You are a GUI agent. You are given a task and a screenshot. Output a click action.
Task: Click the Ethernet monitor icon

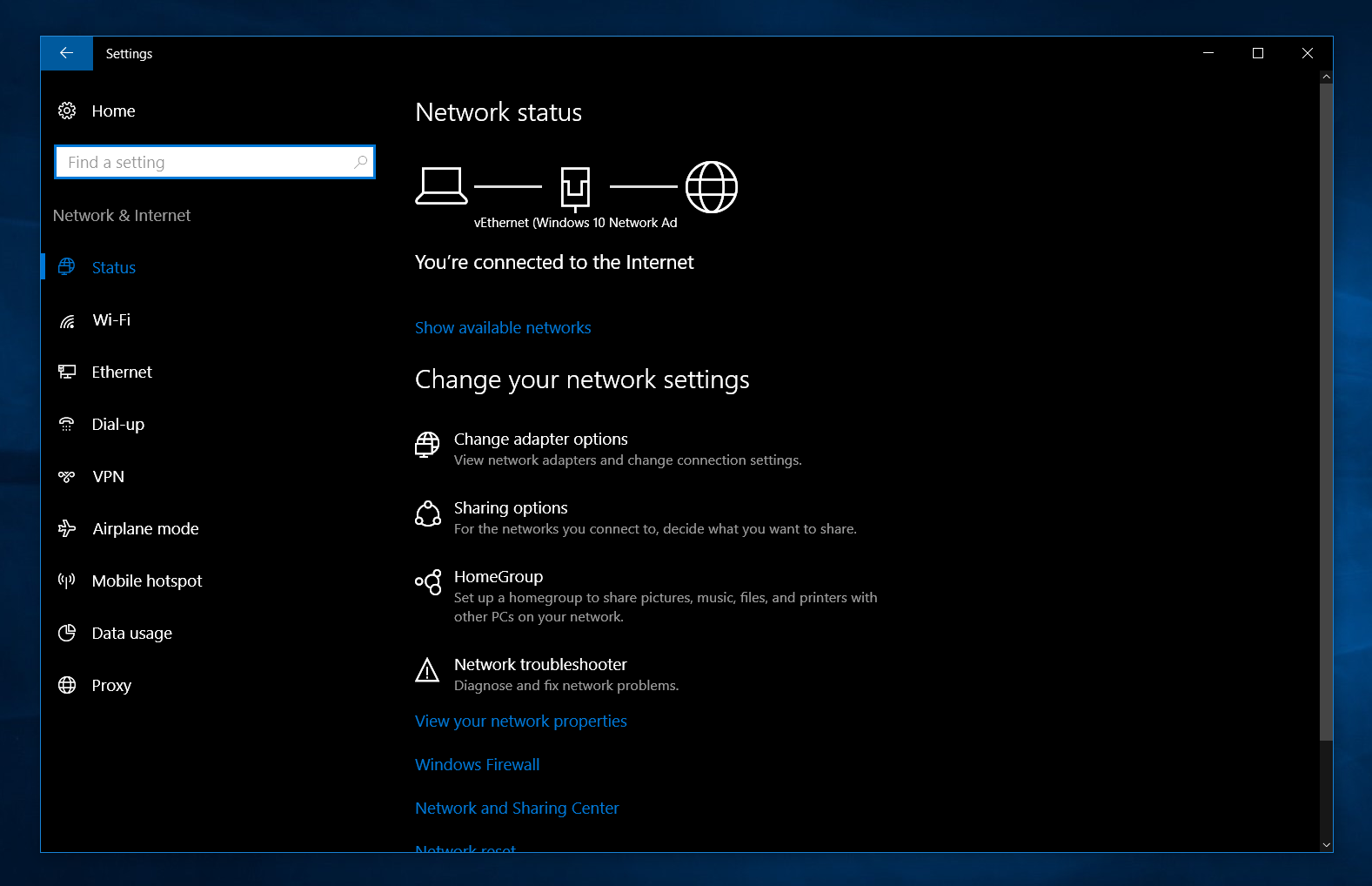point(67,372)
